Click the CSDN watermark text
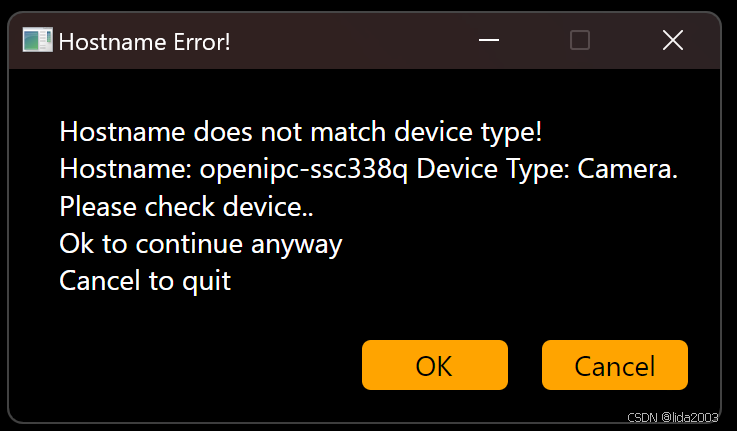This screenshot has width=737, height=431. [x=642, y=417]
